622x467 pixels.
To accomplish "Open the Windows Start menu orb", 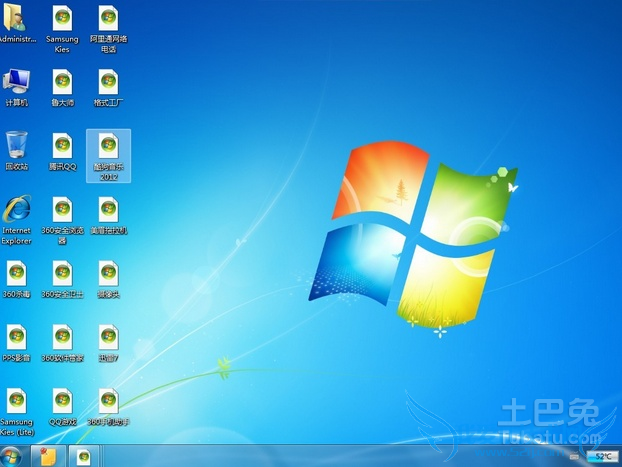I will [x=11, y=456].
